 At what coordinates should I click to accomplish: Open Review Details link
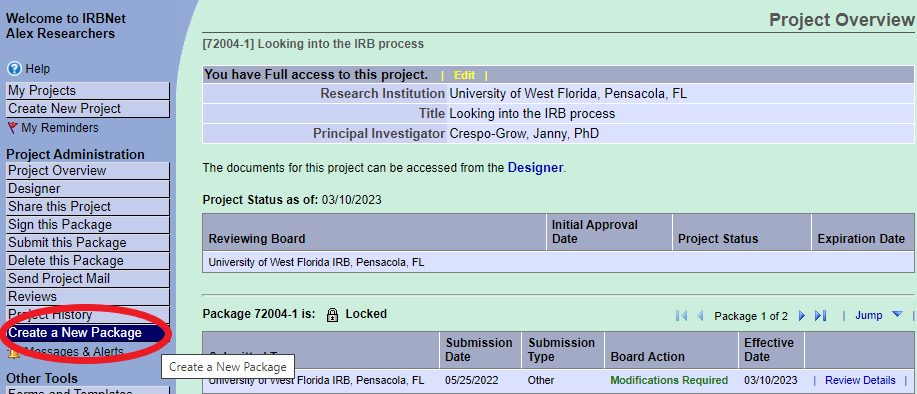[x=860, y=381]
